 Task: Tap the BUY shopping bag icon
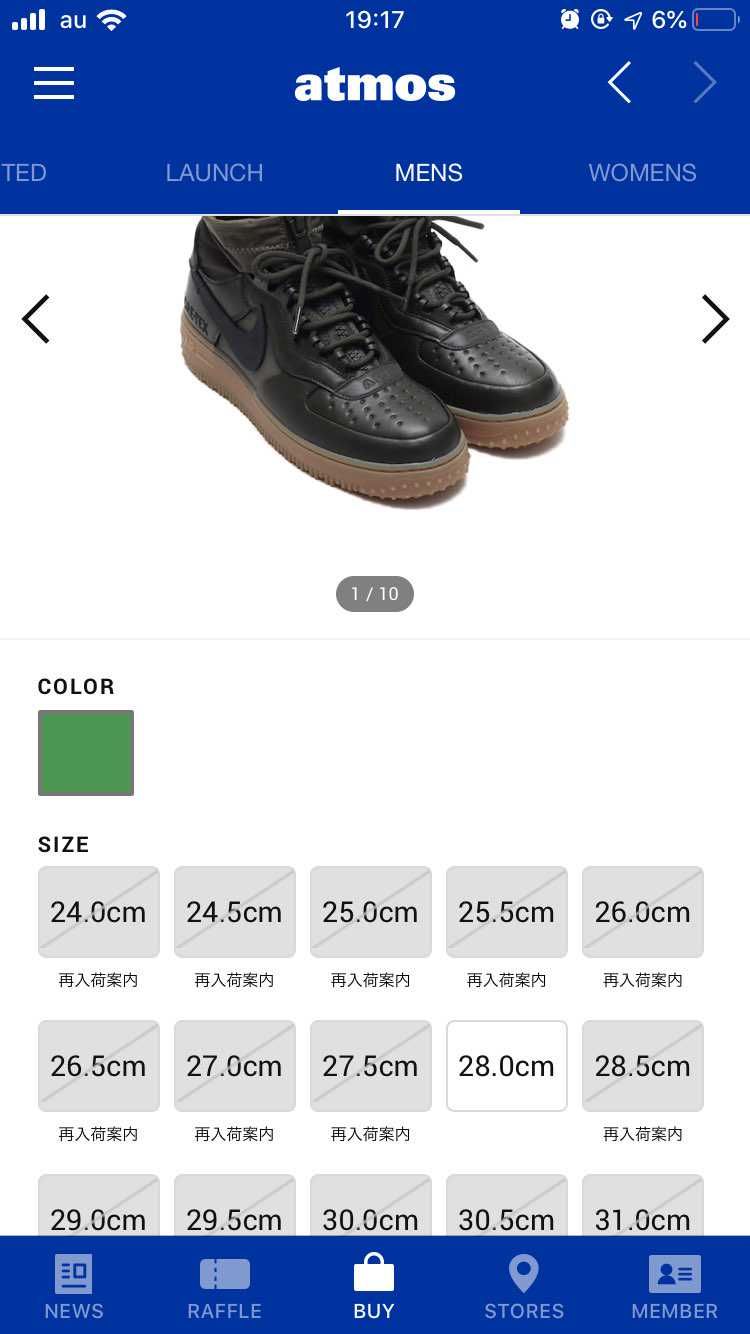coord(374,1273)
